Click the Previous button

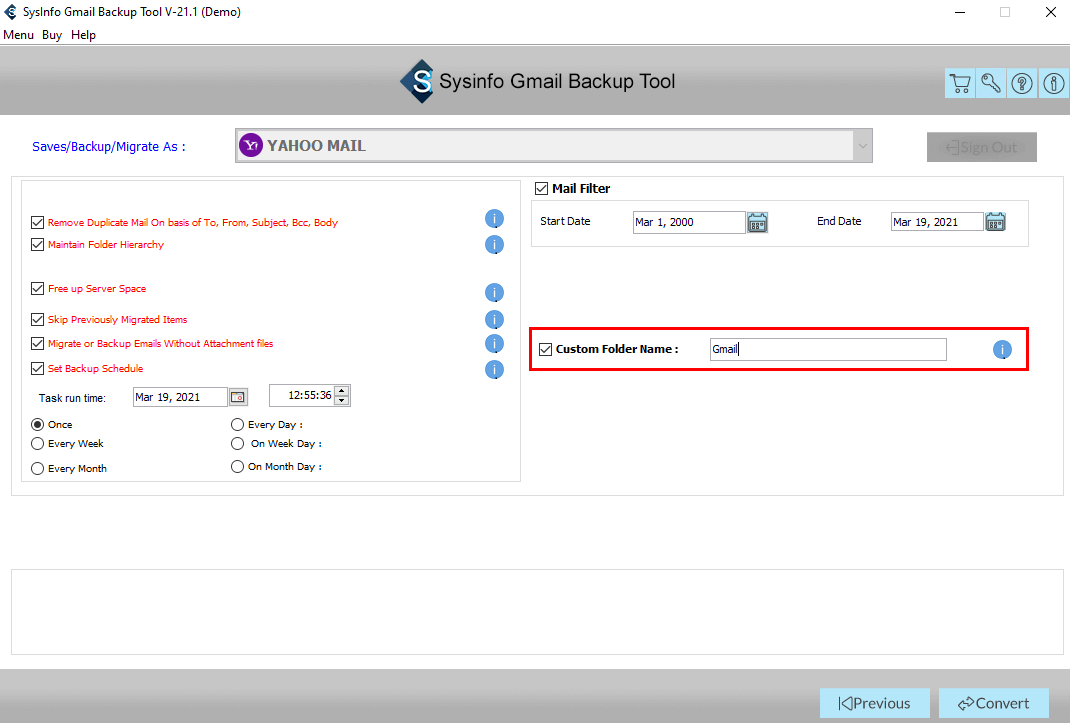click(x=875, y=703)
